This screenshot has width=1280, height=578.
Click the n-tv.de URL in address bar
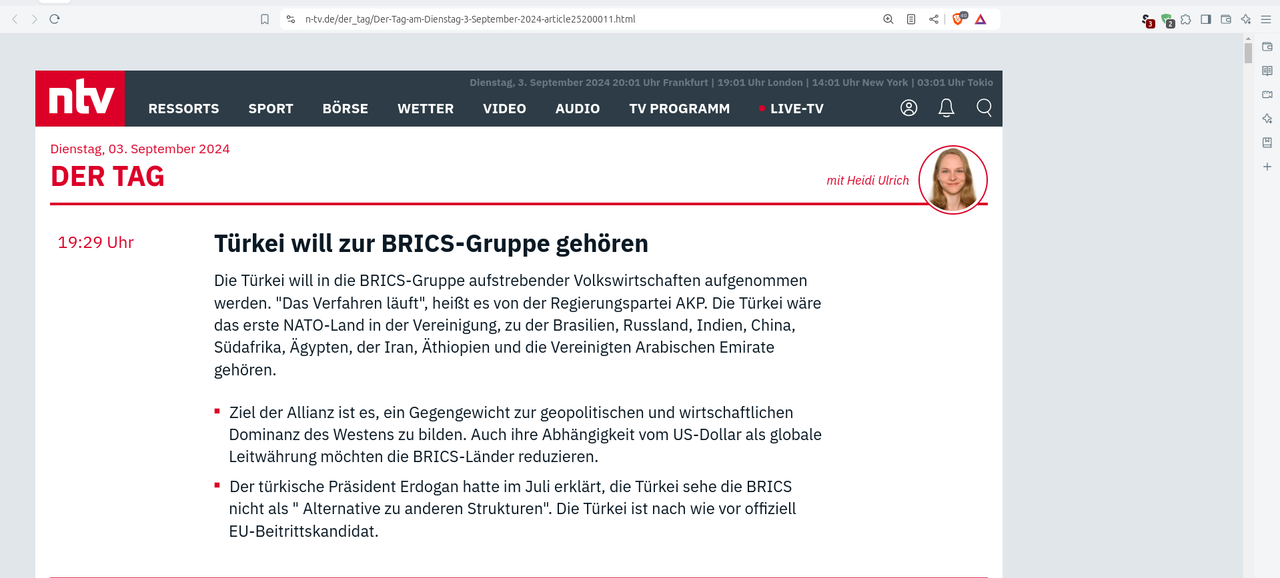tap(469, 19)
